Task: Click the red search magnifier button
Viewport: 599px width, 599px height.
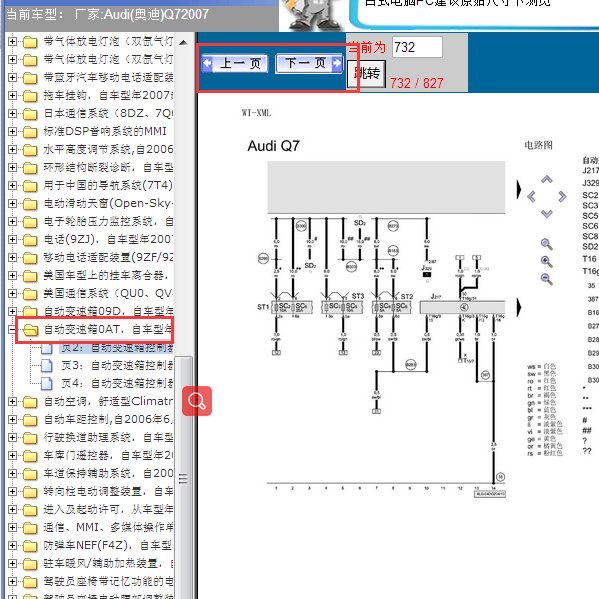Action: 197,401
